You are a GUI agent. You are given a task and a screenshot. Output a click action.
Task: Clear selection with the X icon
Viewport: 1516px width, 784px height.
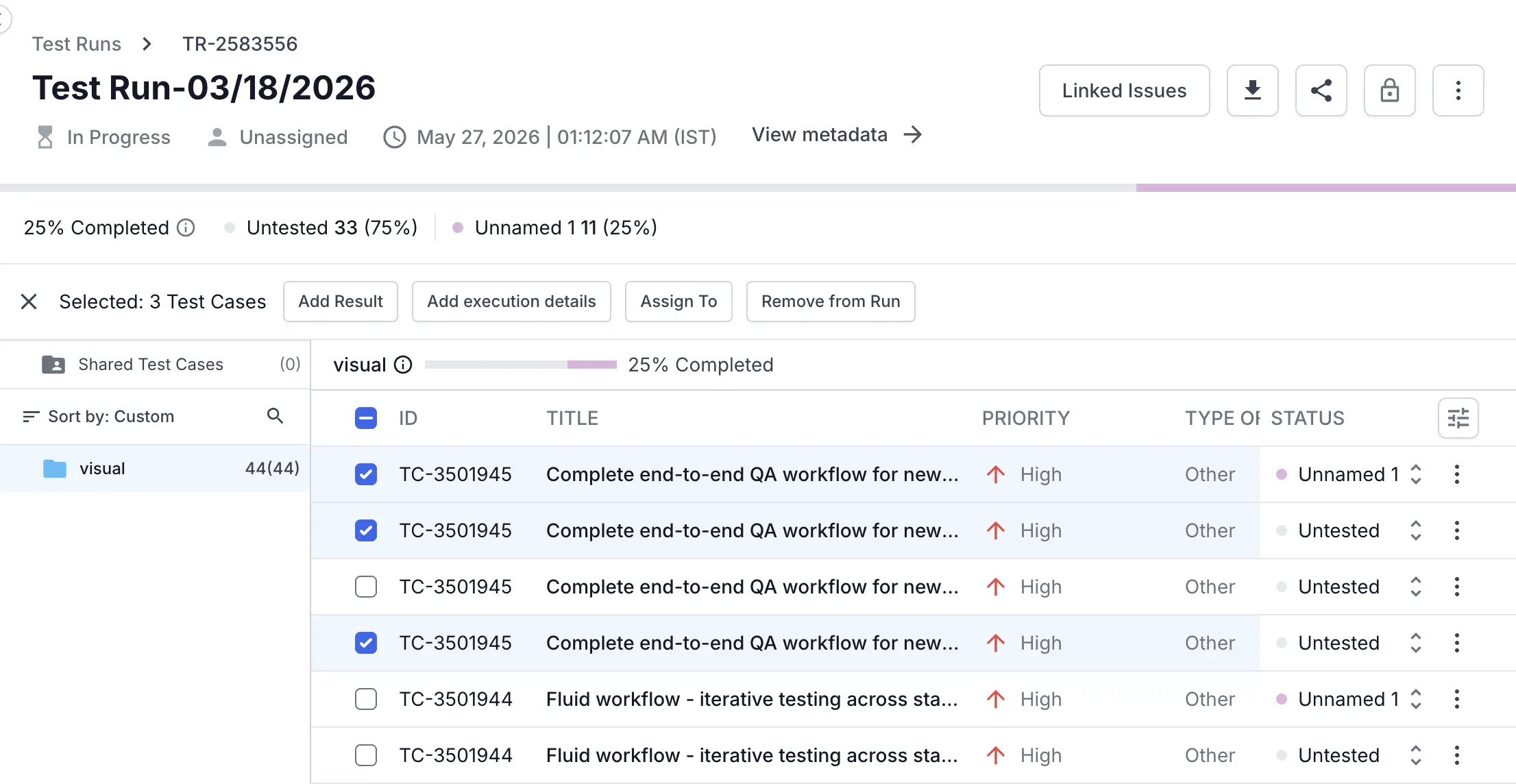pyautogui.click(x=29, y=302)
